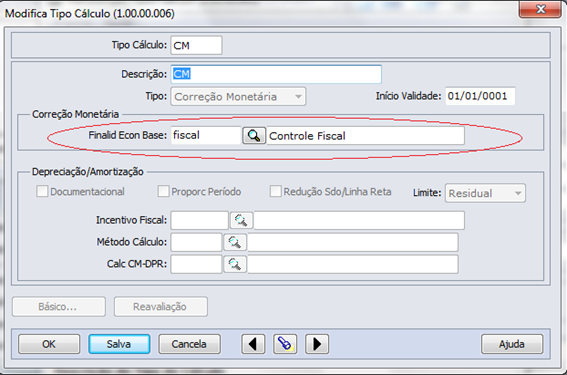Image resolution: width=567 pixels, height=375 pixels.
Task: Click the Início Validade date field
Action: pyautogui.click(x=480, y=96)
